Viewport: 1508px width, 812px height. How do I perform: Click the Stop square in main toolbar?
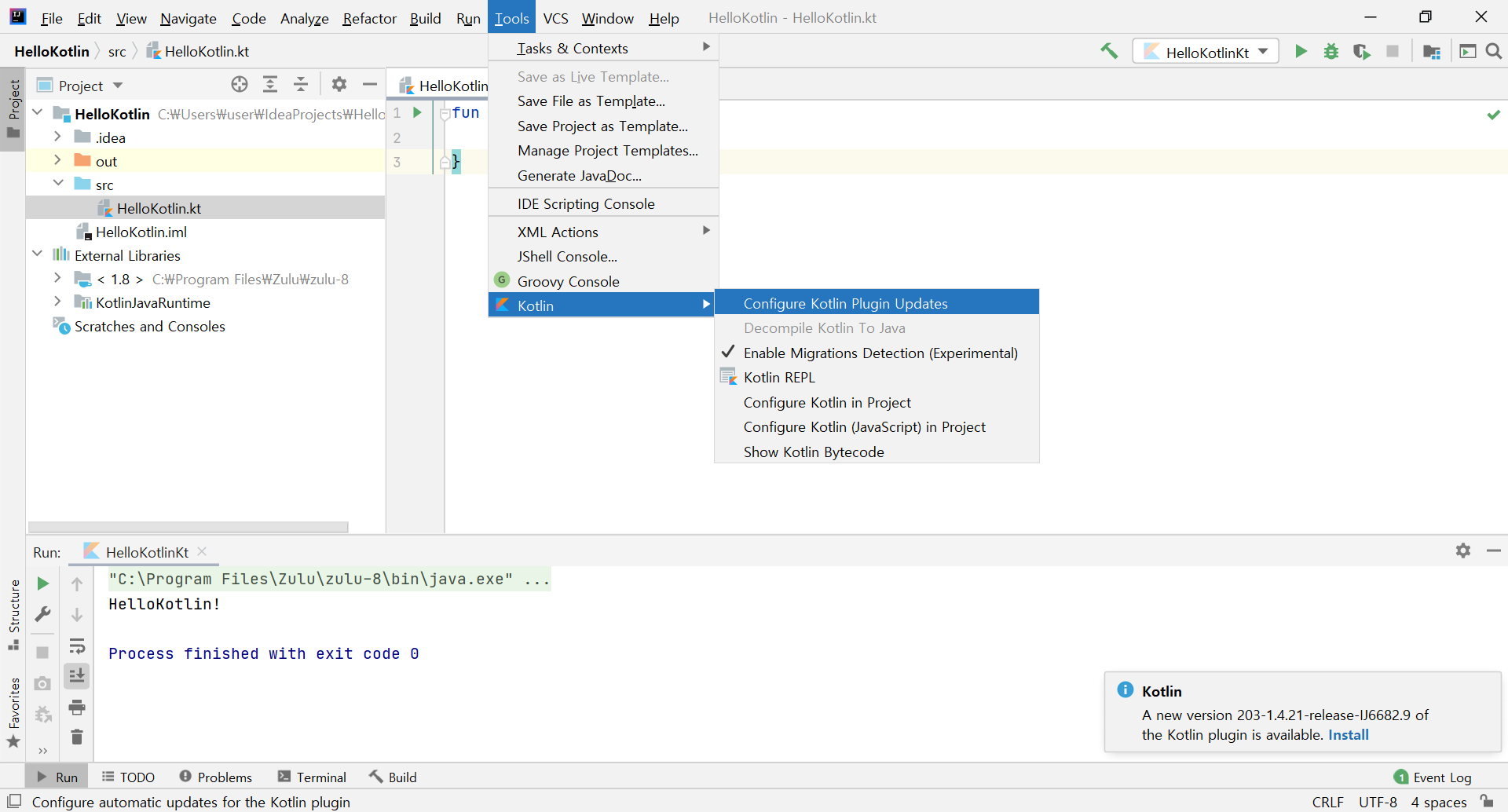(x=1393, y=52)
